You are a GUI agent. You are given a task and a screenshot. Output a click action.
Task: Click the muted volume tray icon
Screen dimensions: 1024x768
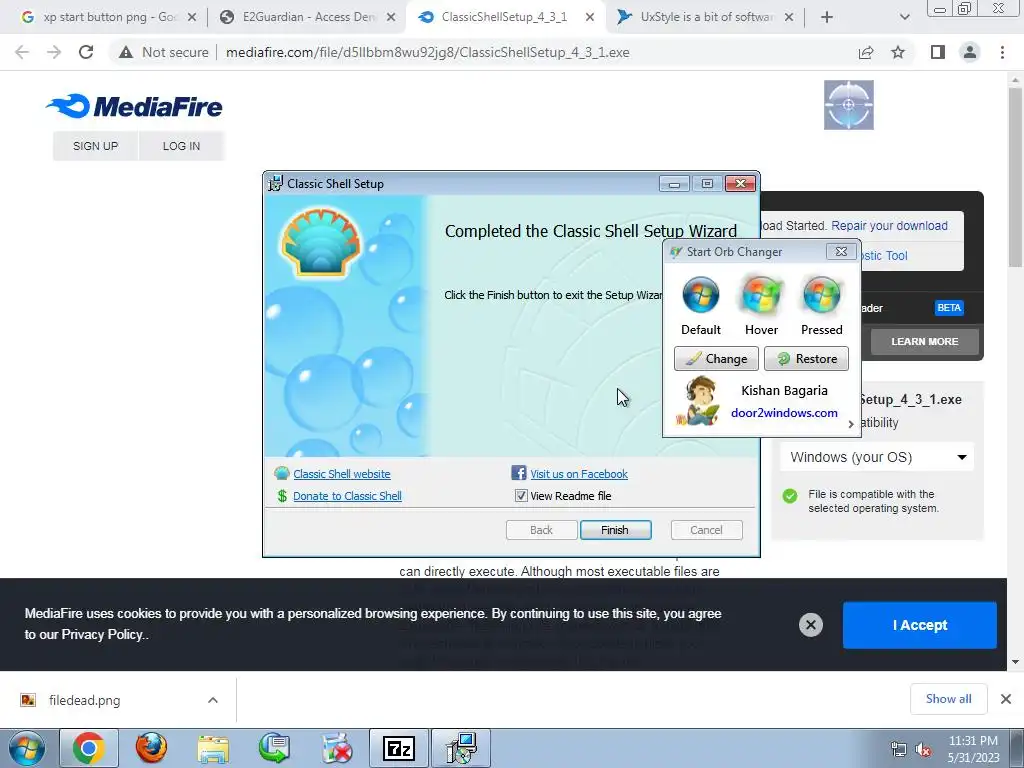click(923, 750)
